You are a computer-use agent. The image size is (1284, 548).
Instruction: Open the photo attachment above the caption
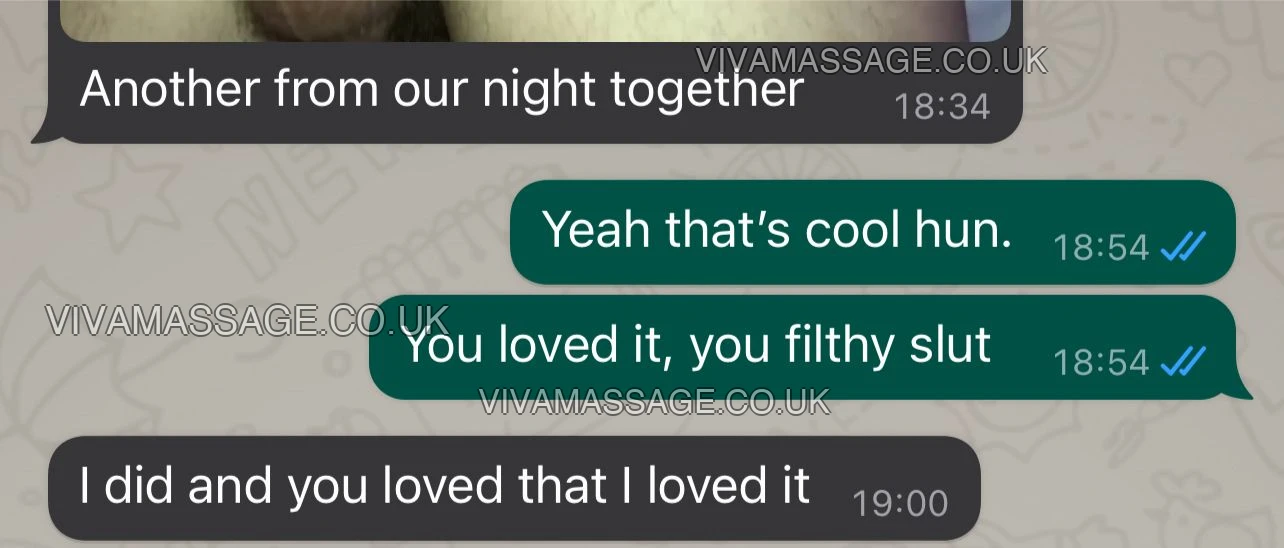pyautogui.click(x=536, y=20)
